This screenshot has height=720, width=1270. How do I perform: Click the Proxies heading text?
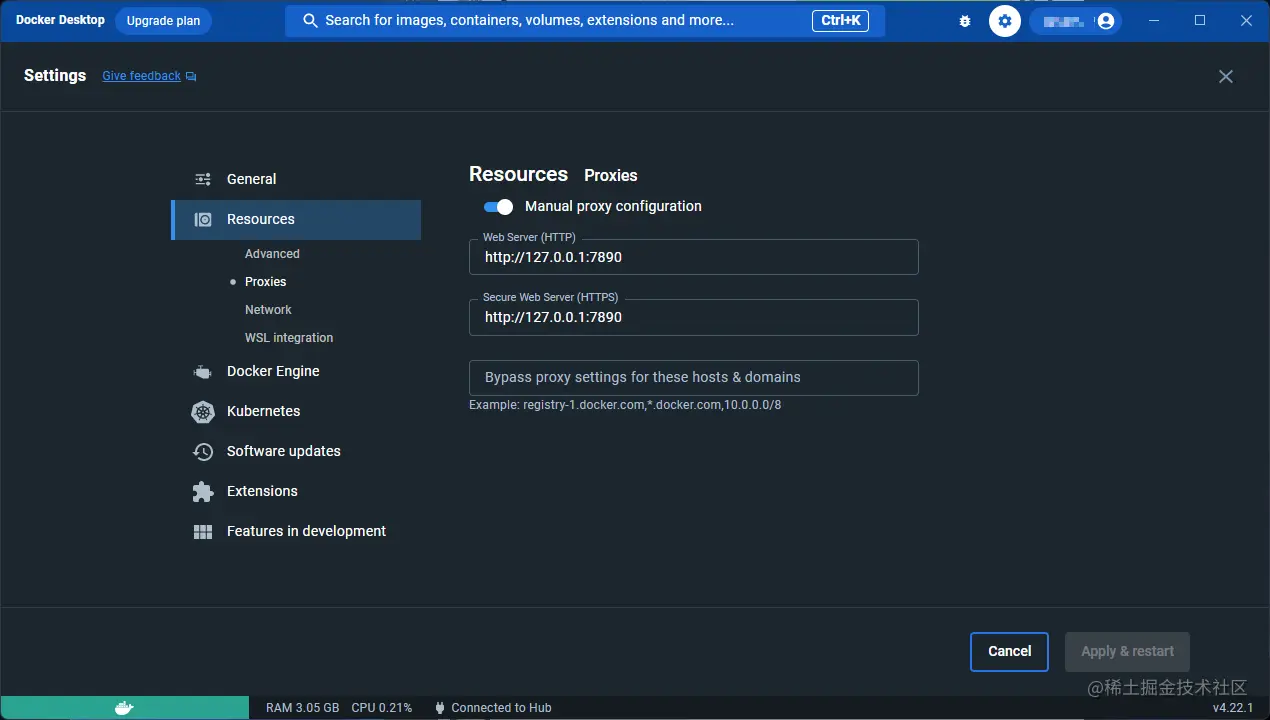click(x=611, y=175)
